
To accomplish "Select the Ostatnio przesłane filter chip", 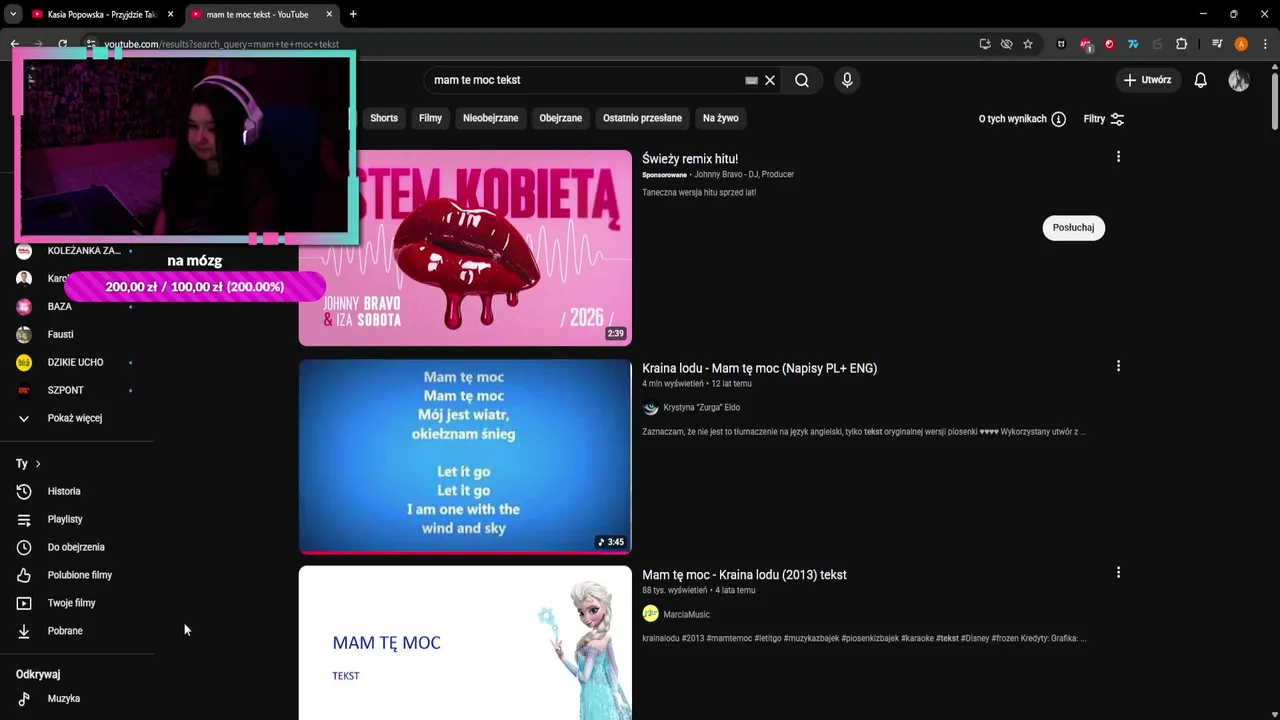I will coord(642,118).
